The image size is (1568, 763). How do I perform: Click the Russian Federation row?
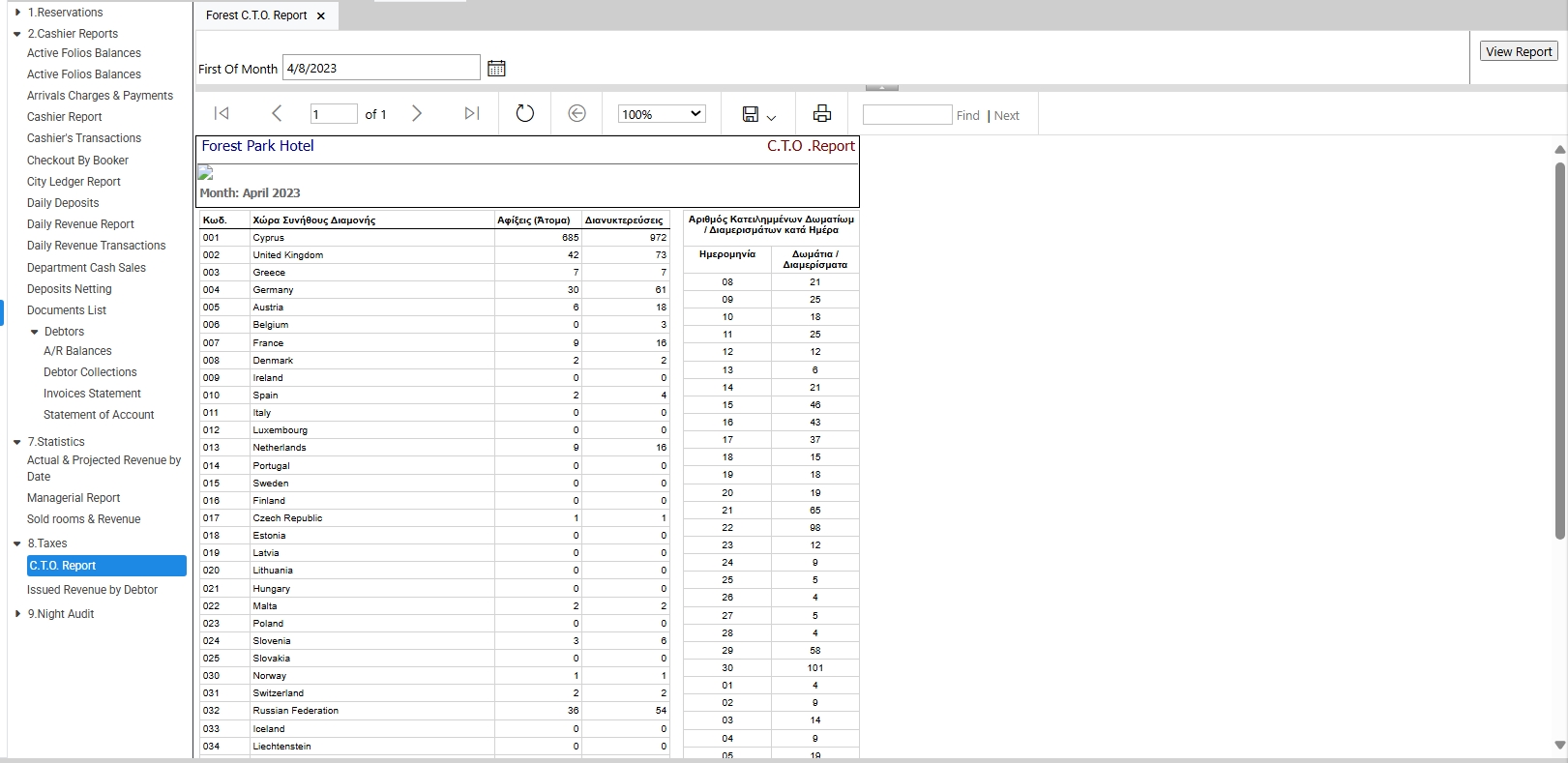[434, 710]
